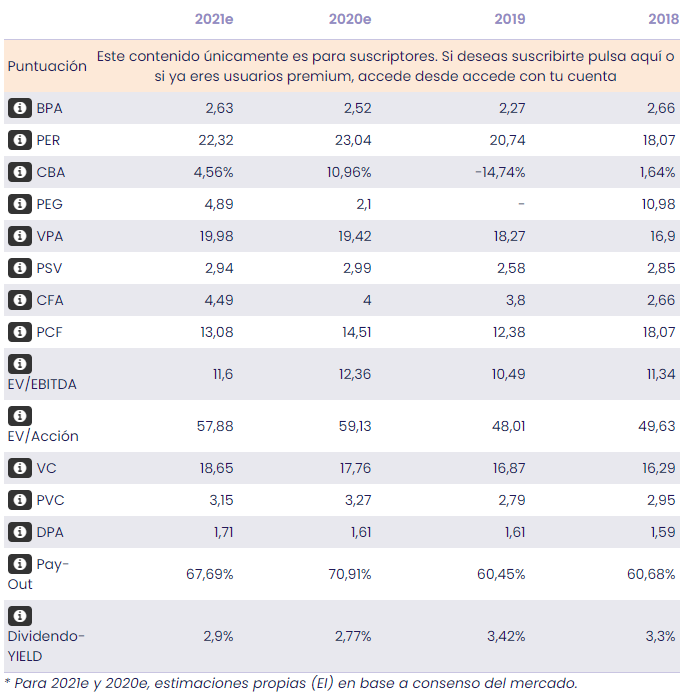Open the info icon for PSV
The height and width of the screenshot is (696, 692).
coord(19,269)
